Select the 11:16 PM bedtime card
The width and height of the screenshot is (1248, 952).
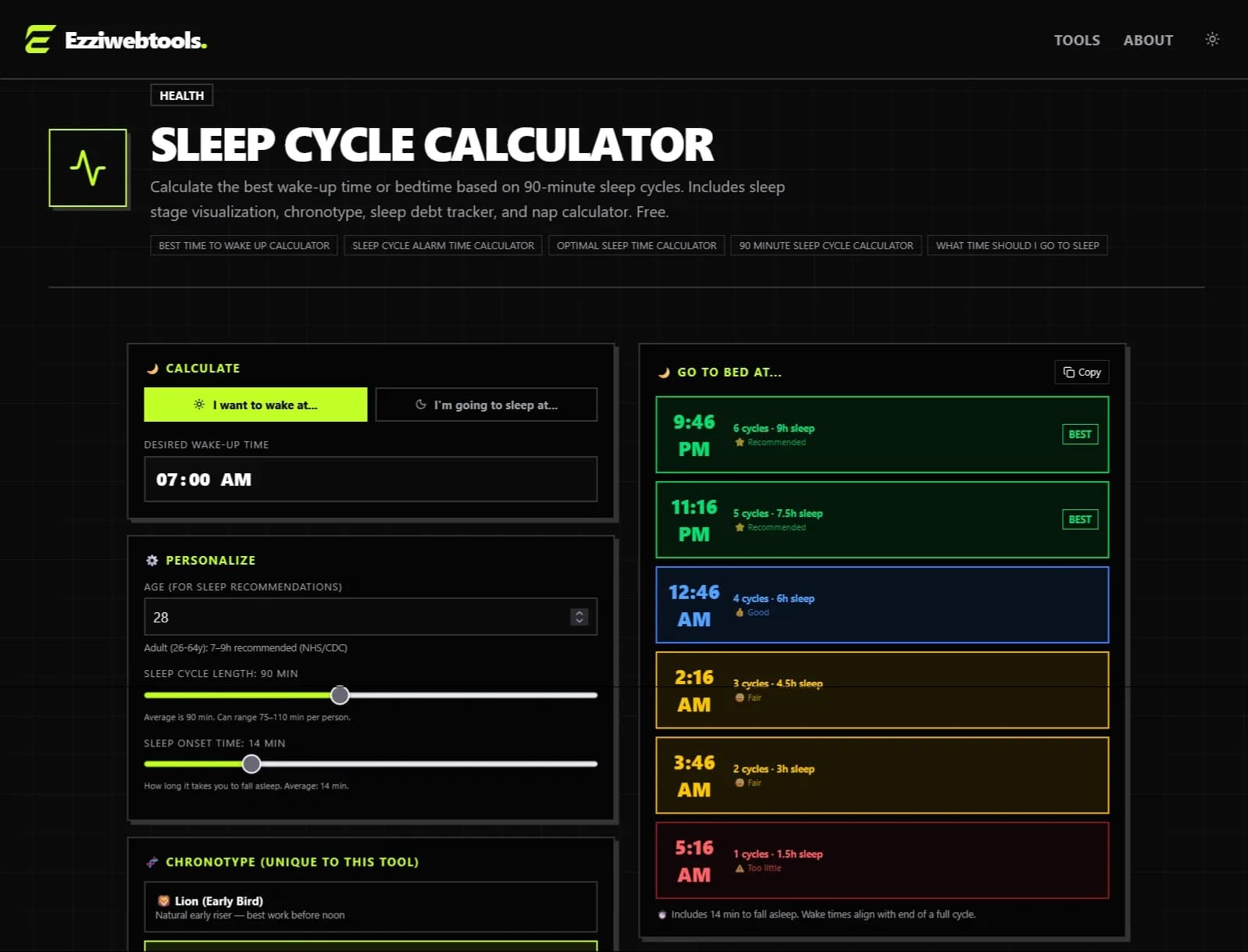pyautogui.click(x=883, y=520)
